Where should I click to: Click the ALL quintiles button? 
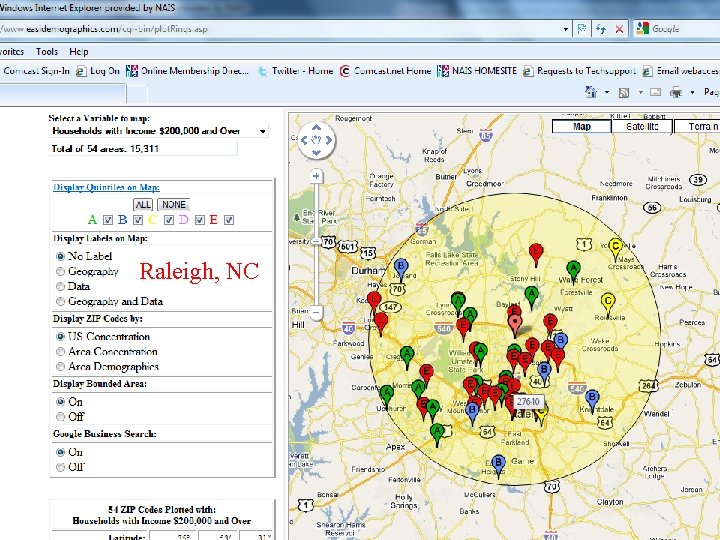[x=143, y=204]
